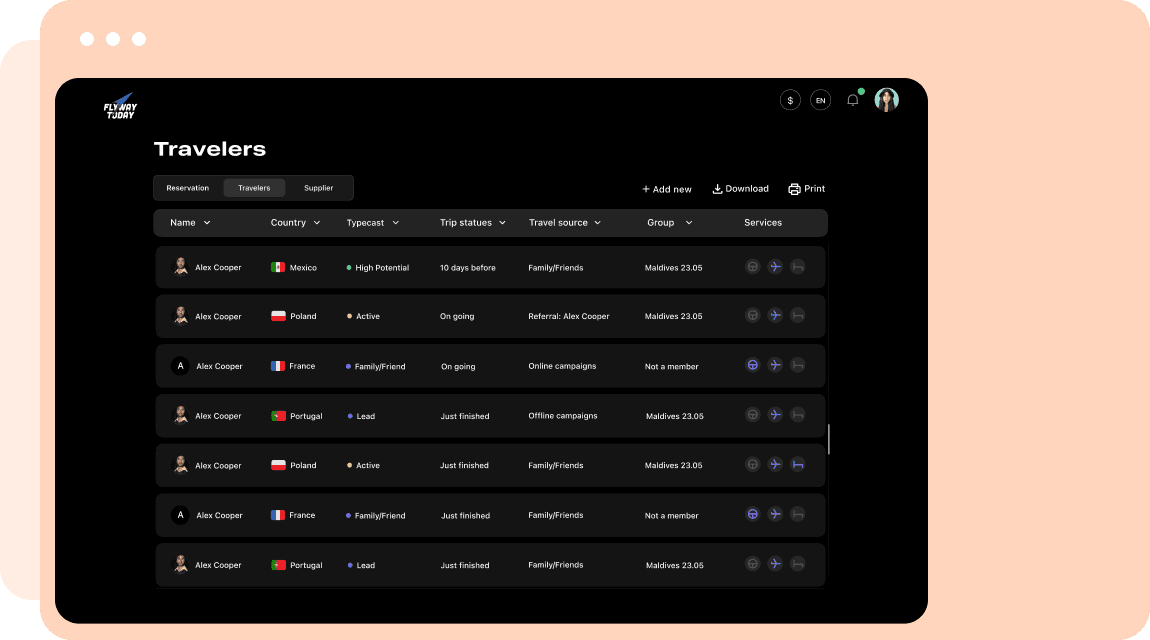Click the car service icon in Mexico row

pos(752,267)
